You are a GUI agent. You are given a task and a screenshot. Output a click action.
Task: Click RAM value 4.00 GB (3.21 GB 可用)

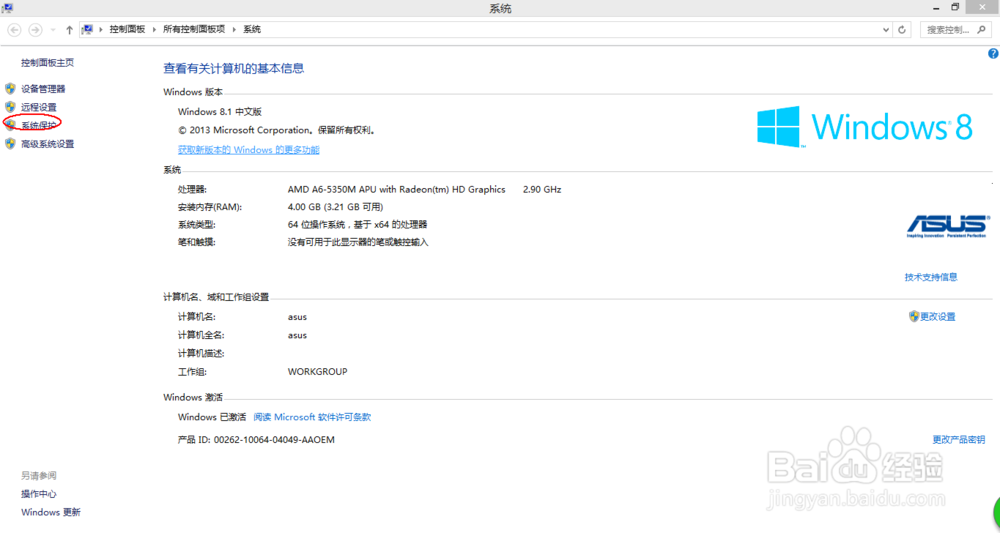335,207
